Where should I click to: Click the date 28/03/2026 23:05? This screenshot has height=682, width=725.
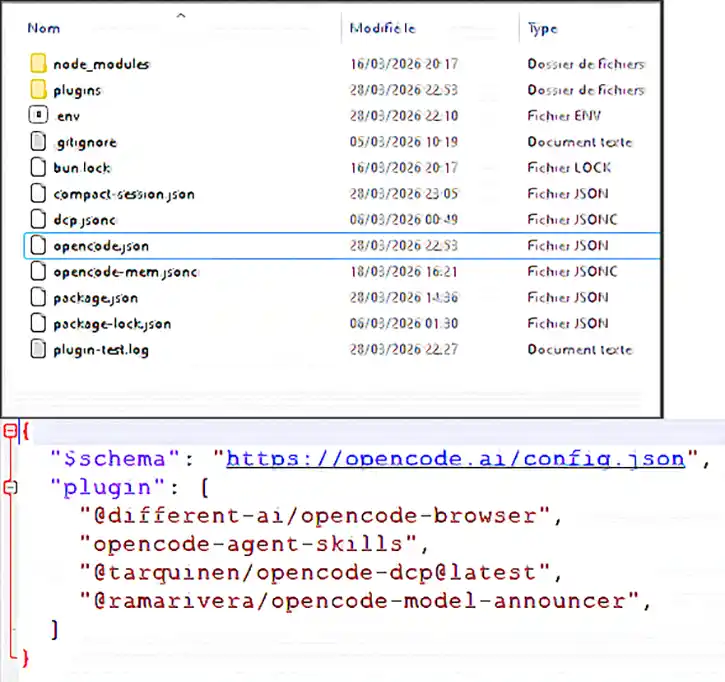[404, 194]
